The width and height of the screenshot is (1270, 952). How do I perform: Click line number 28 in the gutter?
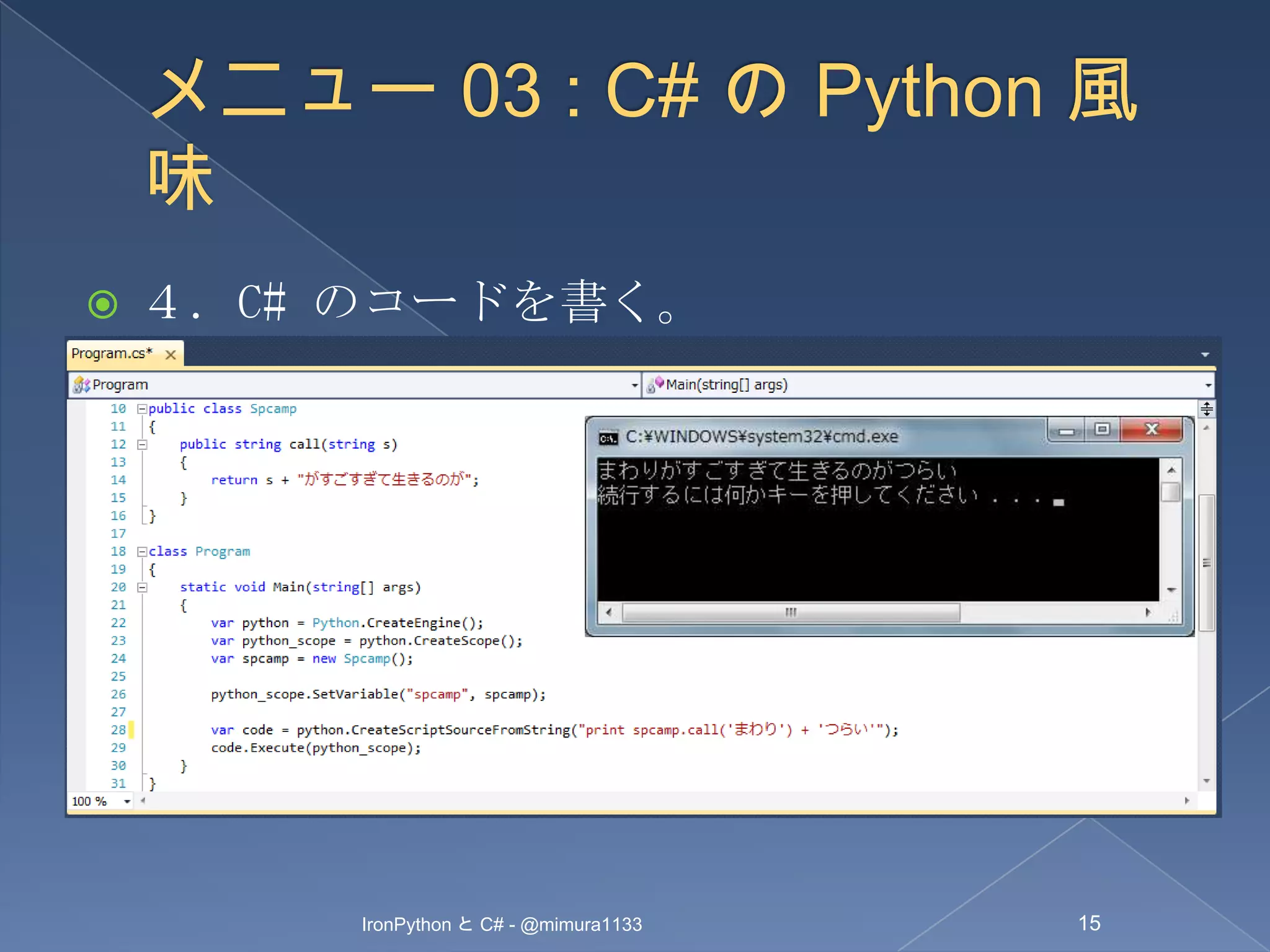coord(118,729)
